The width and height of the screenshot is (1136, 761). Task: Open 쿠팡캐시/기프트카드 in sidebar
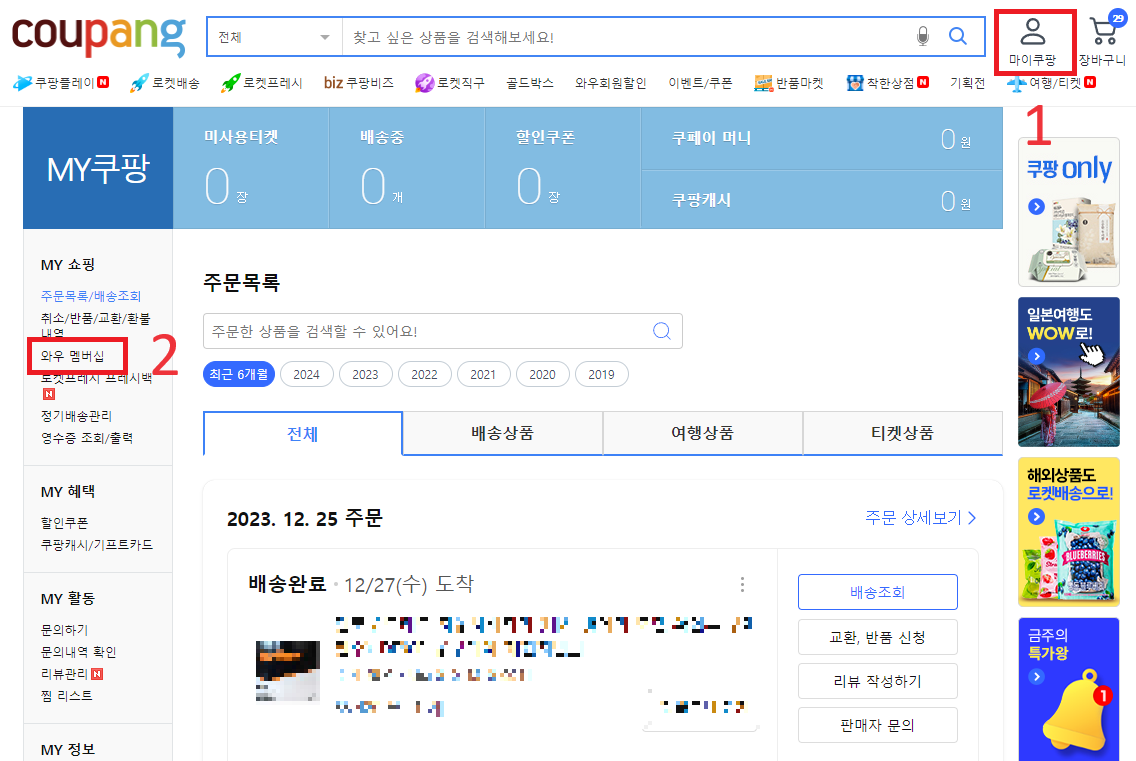[x=96, y=544]
